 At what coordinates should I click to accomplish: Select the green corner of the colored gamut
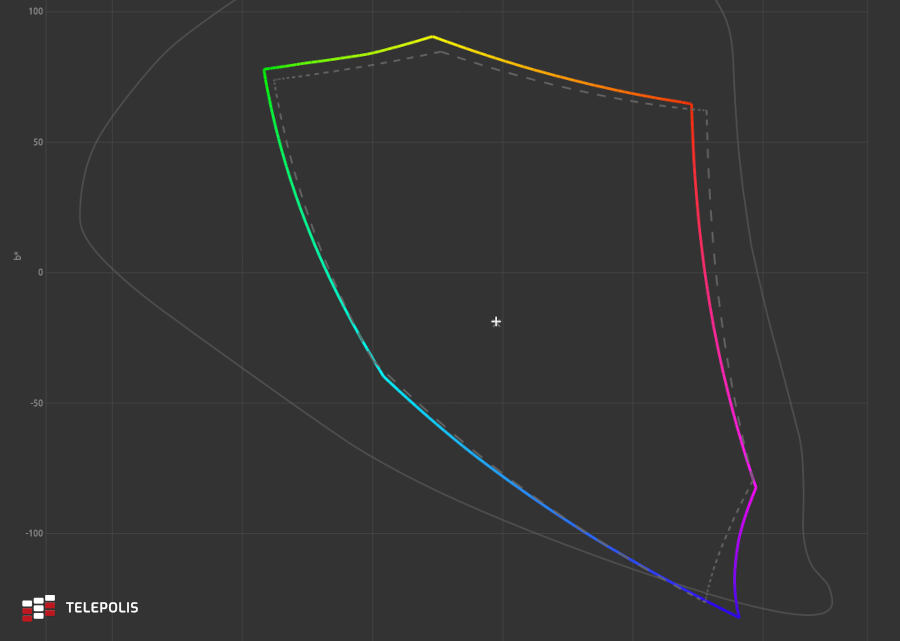(264, 69)
